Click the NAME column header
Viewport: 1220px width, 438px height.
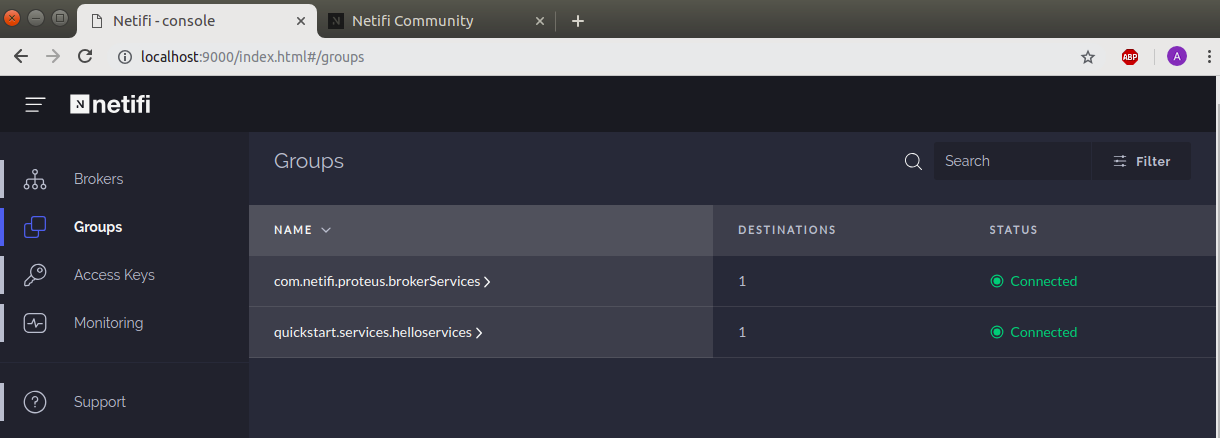[x=293, y=230]
